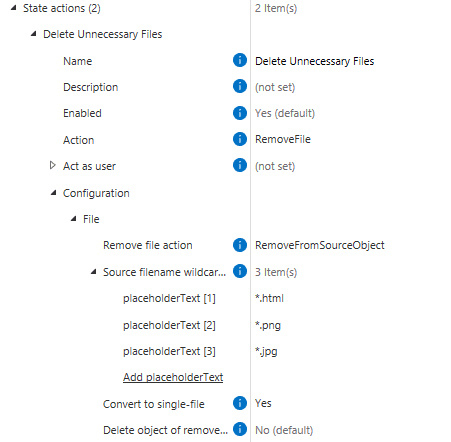
Task: Edit the *.html wildcard value
Action: pos(269,298)
